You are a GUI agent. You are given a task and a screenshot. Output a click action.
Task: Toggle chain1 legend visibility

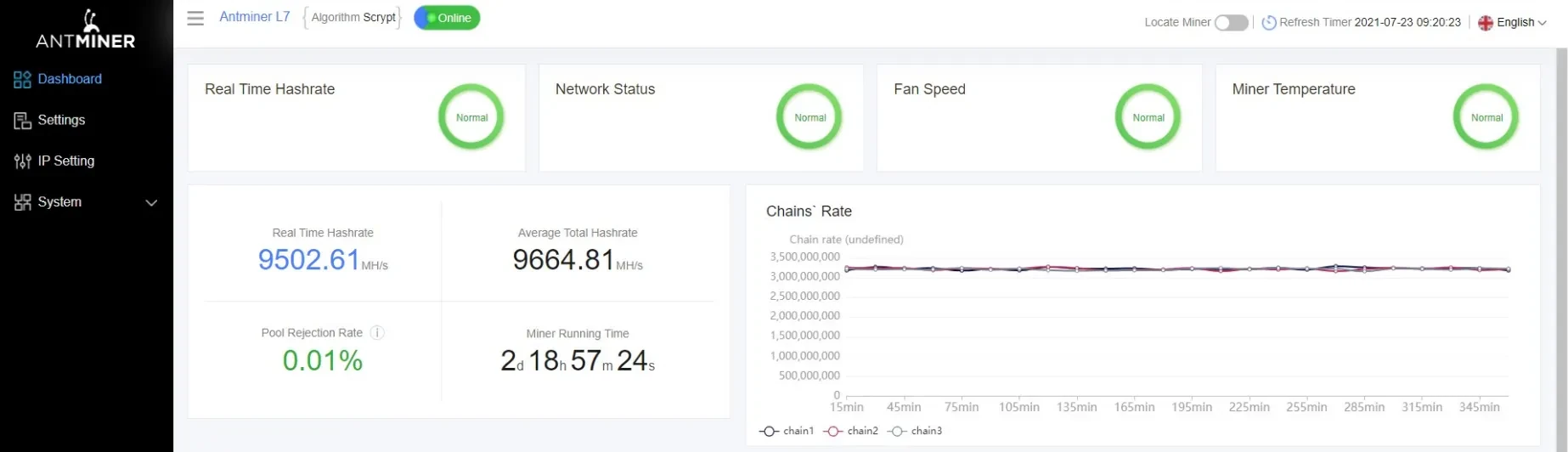(x=787, y=431)
